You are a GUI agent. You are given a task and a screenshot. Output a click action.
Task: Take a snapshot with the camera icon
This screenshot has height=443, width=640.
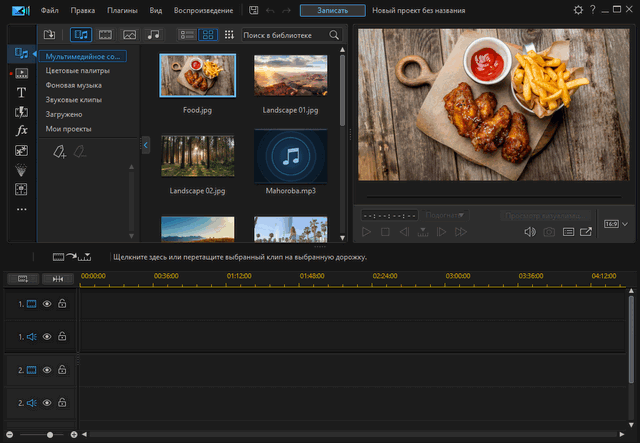tap(549, 232)
